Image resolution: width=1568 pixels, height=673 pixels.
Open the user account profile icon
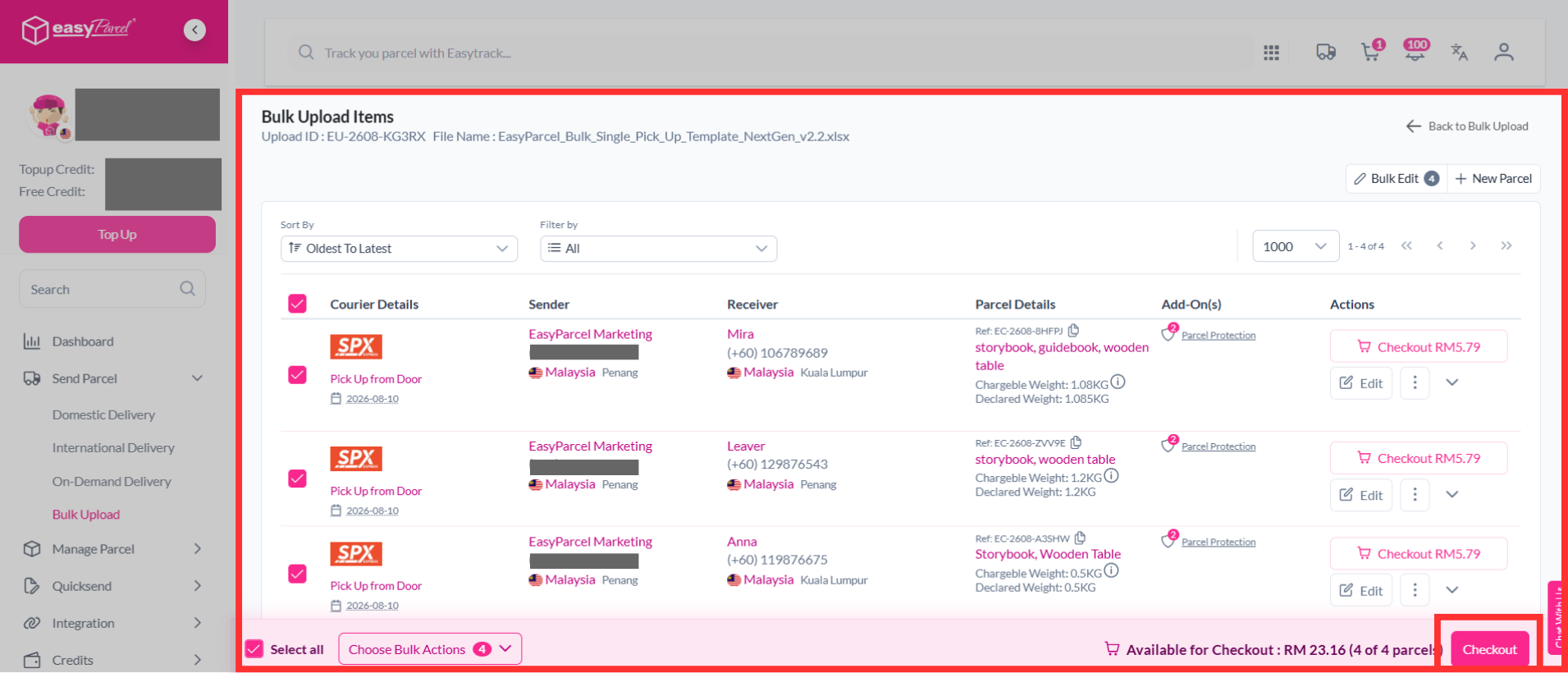click(x=1504, y=53)
